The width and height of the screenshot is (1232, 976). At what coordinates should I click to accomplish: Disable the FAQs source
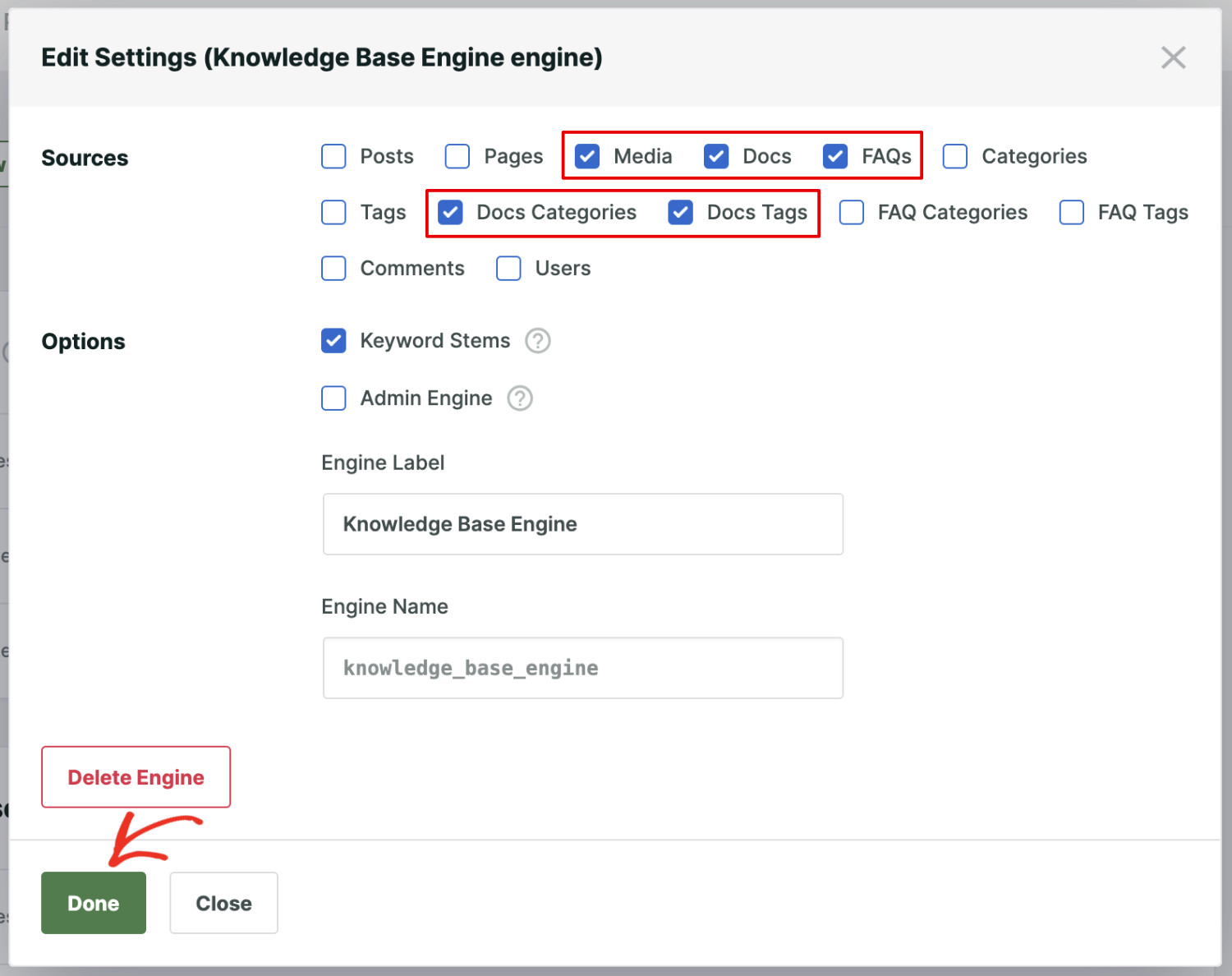(x=835, y=156)
